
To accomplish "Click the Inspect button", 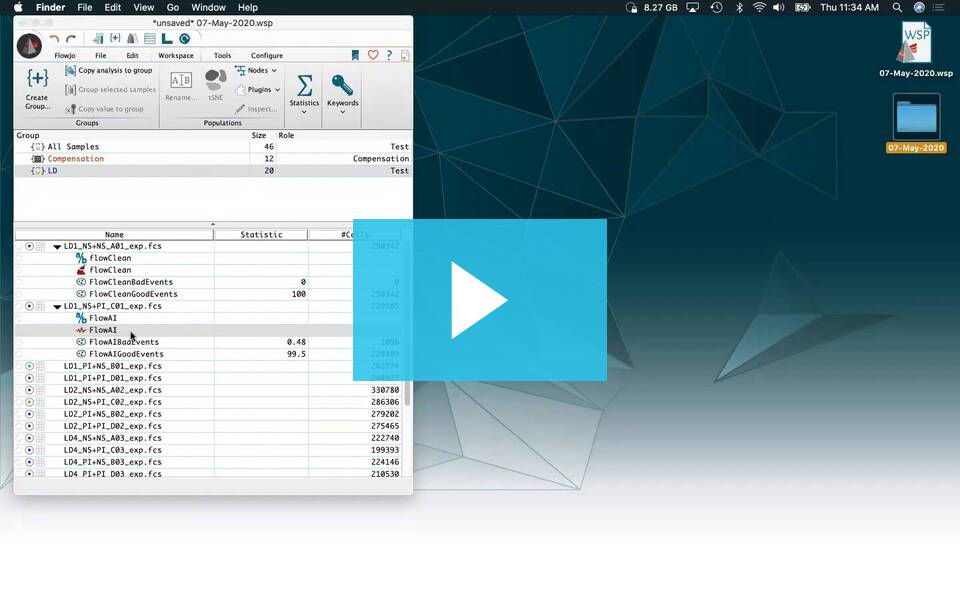I will point(256,109).
